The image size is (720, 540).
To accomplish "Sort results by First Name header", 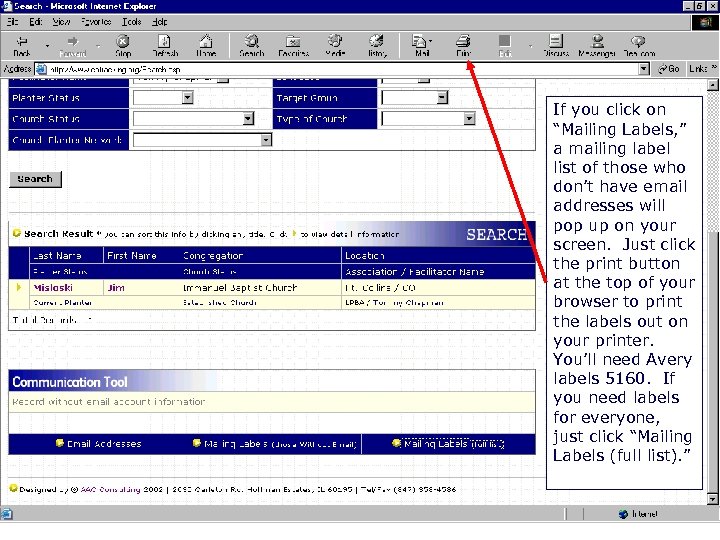I will [132, 255].
